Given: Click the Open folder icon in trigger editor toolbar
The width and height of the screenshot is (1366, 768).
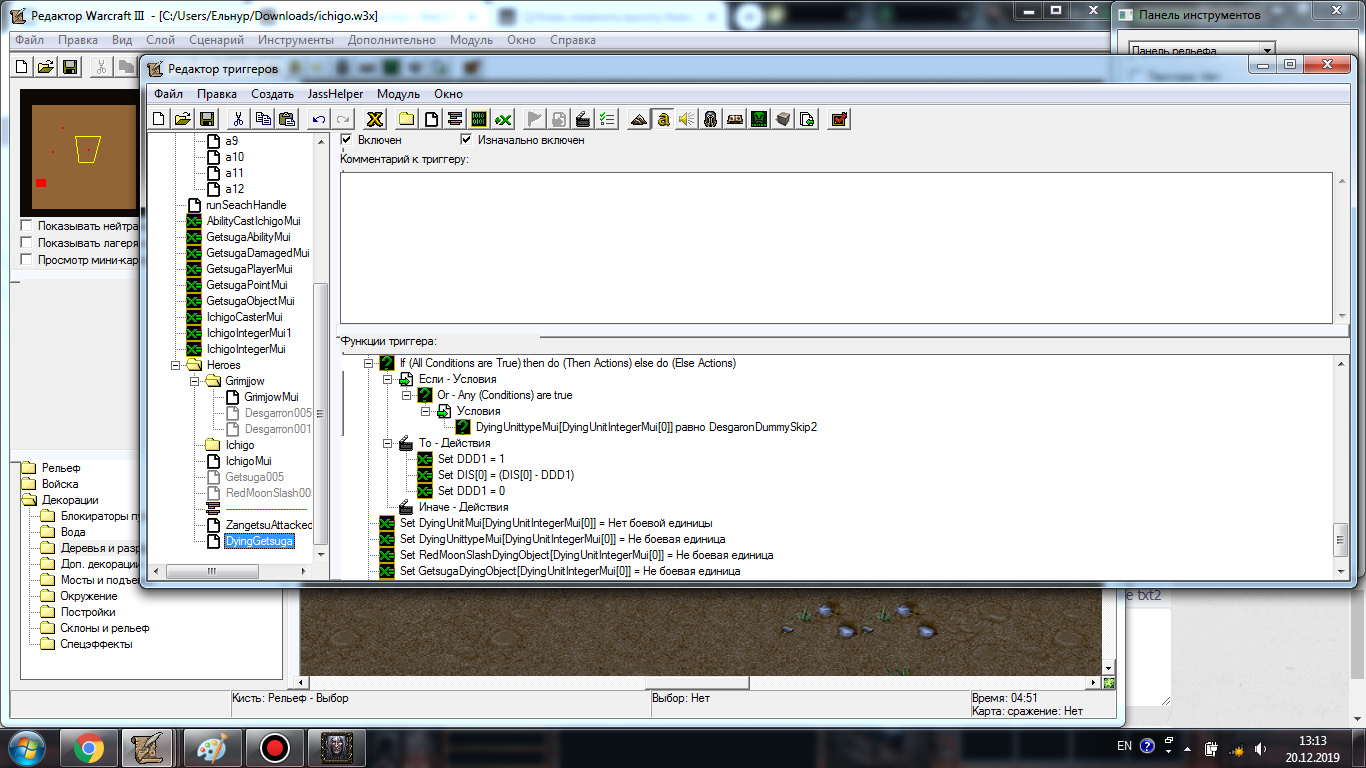Looking at the screenshot, I should tap(182, 119).
